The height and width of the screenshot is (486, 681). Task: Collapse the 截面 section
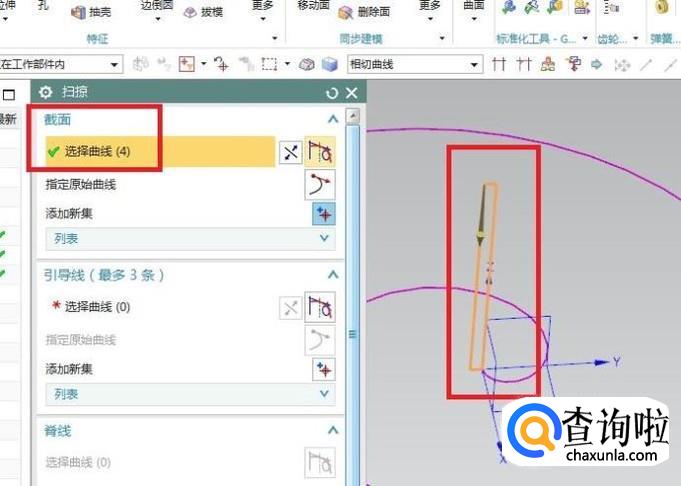tap(332, 119)
